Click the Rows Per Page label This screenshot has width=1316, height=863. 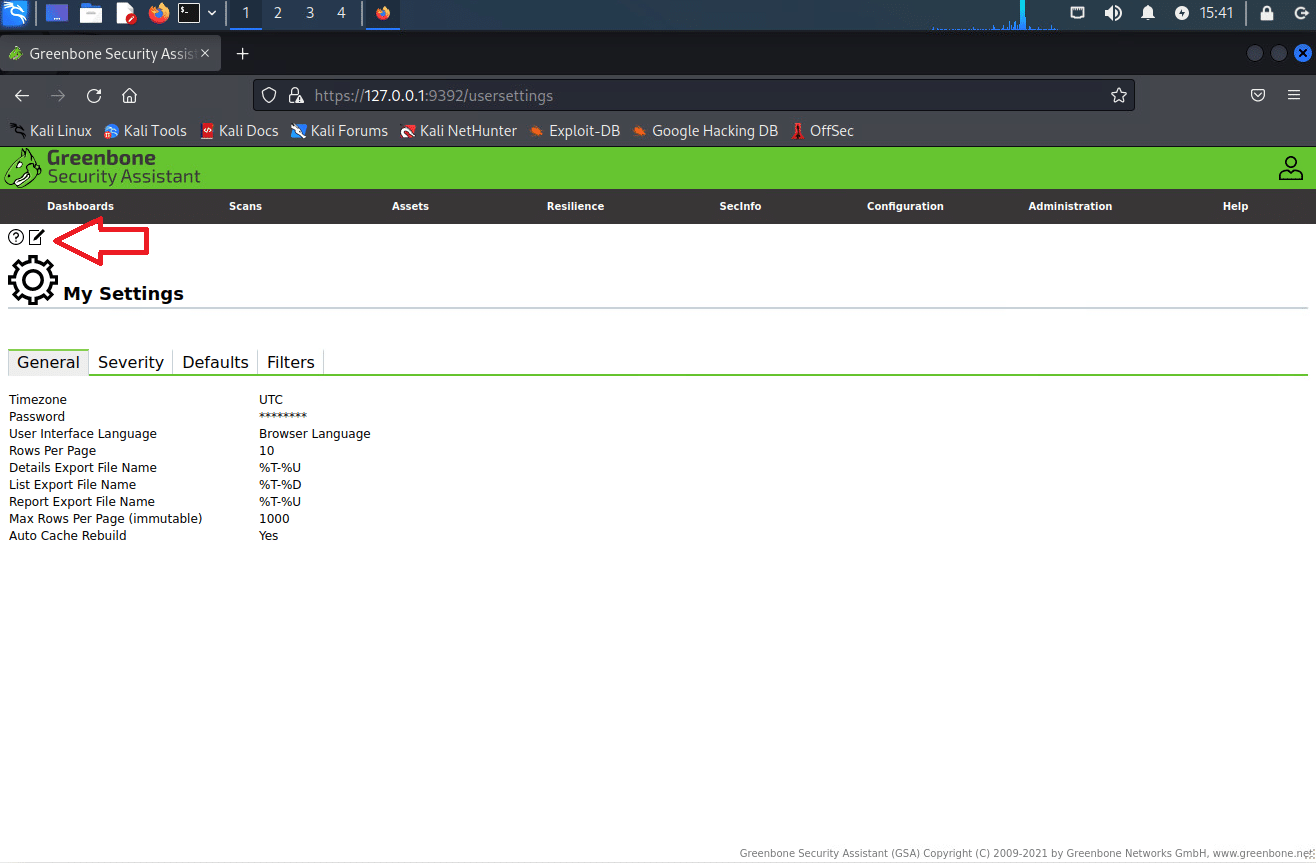[x=53, y=451]
